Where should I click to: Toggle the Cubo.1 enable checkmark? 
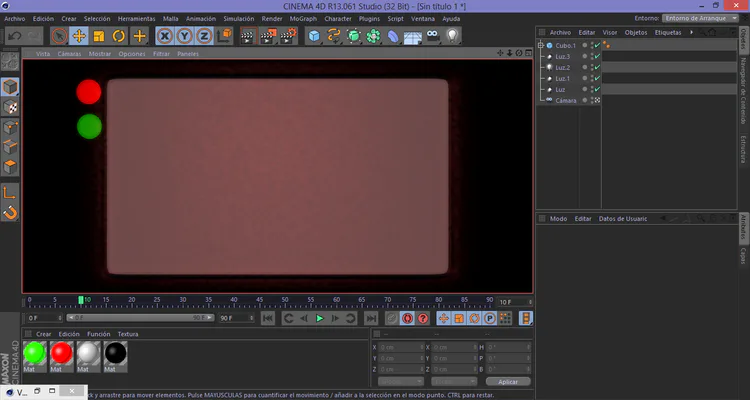click(597, 45)
